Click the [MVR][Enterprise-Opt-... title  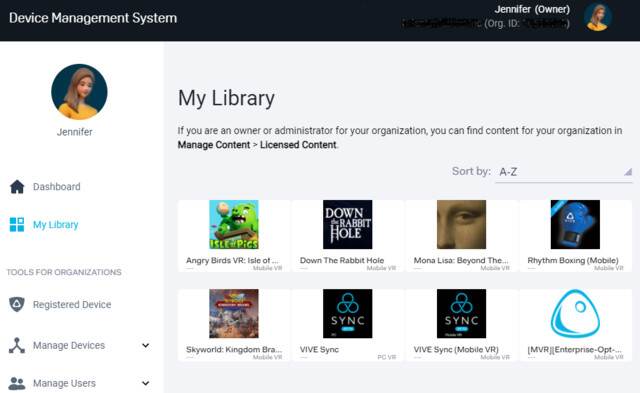click(x=575, y=349)
